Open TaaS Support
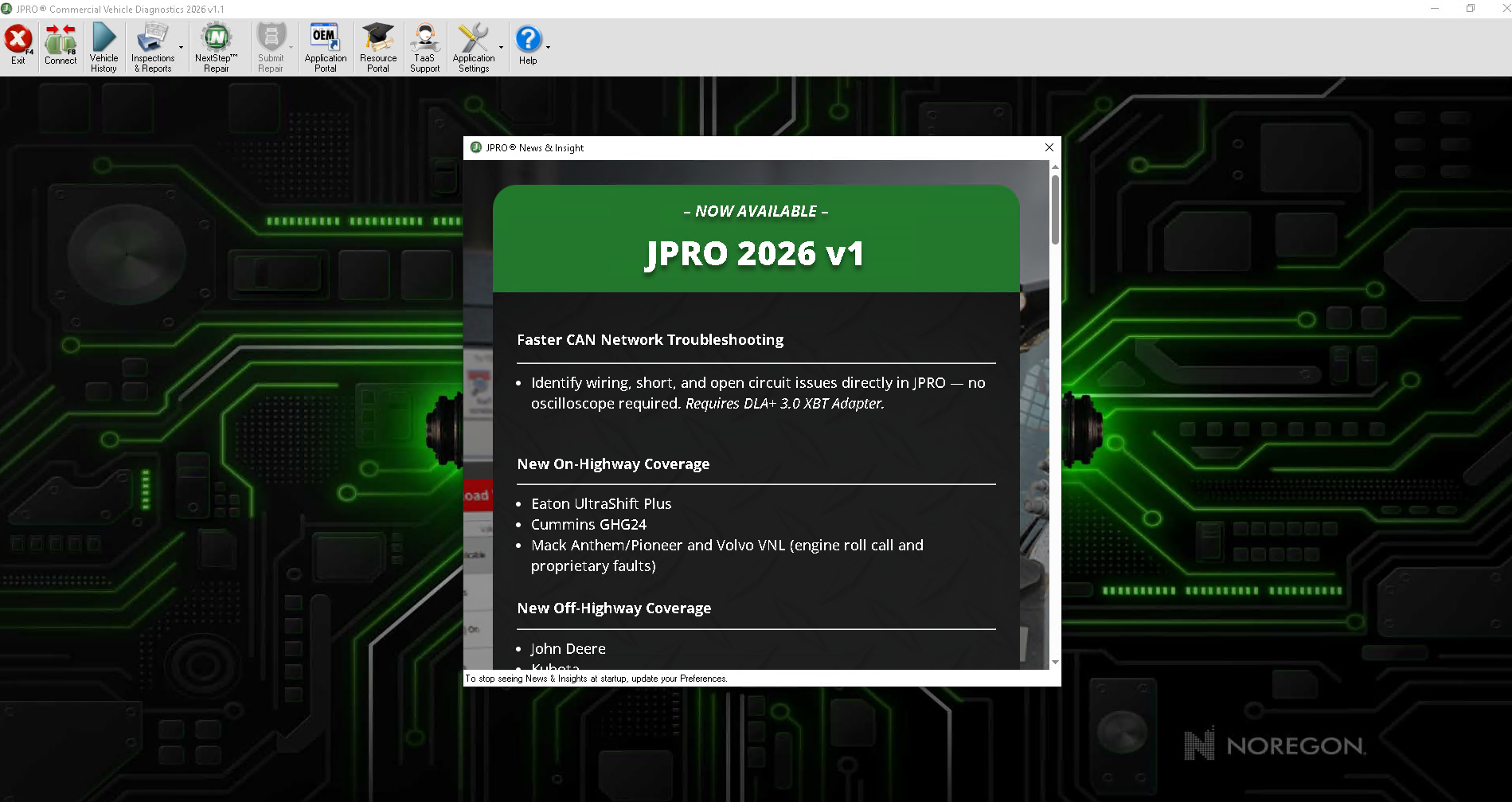 (x=424, y=47)
